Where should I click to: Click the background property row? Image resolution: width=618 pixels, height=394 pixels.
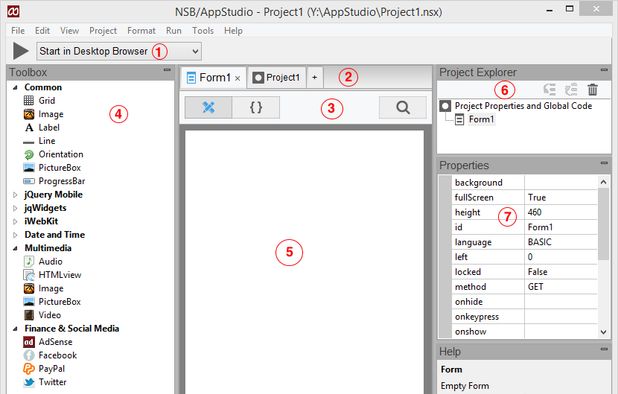pyautogui.click(x=525, y=182)
